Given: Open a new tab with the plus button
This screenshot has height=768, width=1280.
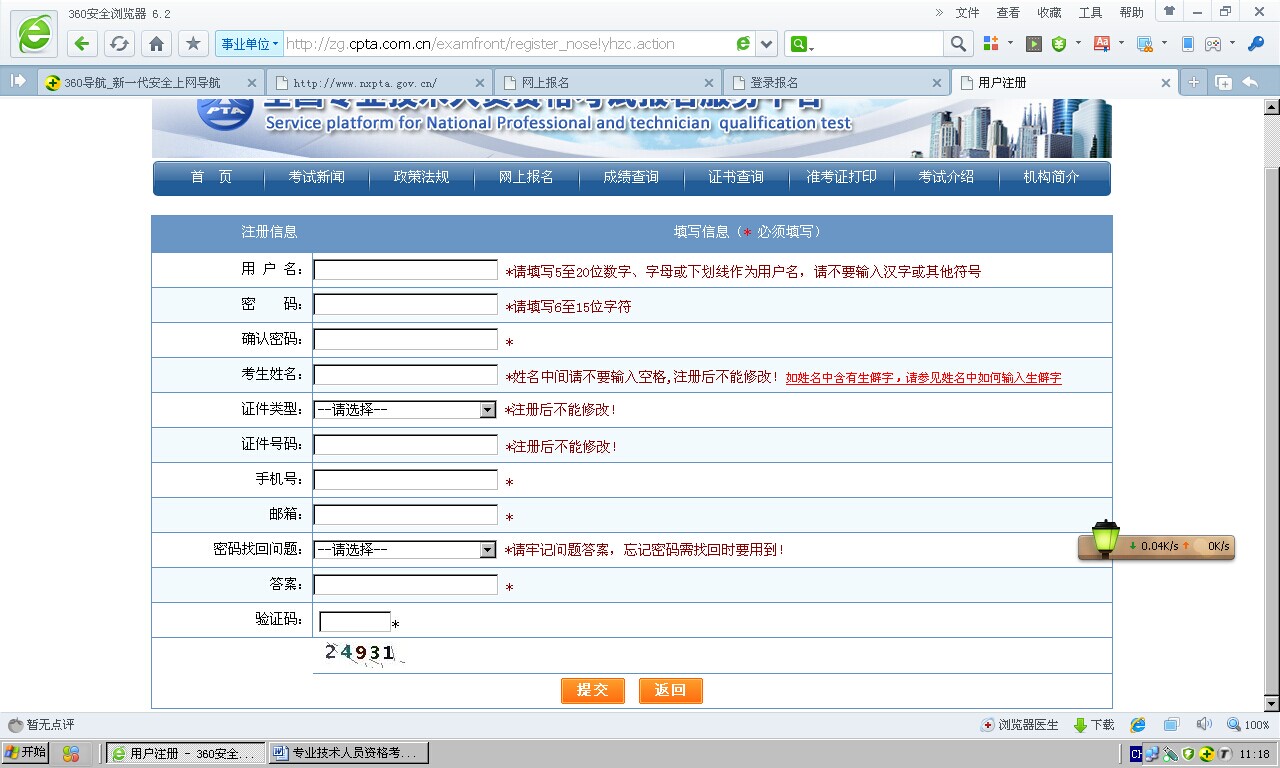Looking at the screenshot, I should tap(1193, 83).
